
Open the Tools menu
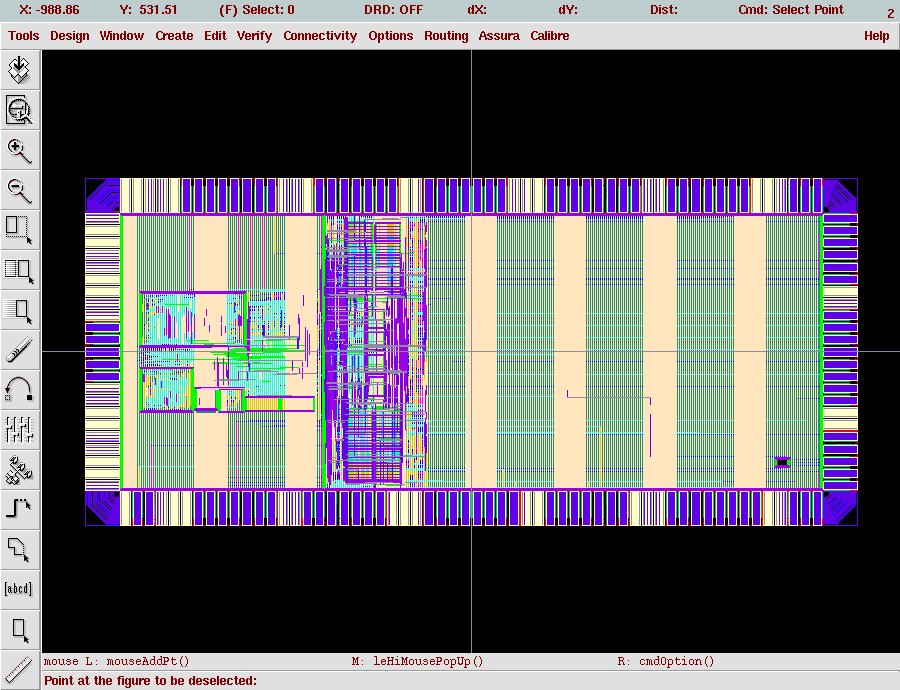pyautogui.click(x=24, y=36)
